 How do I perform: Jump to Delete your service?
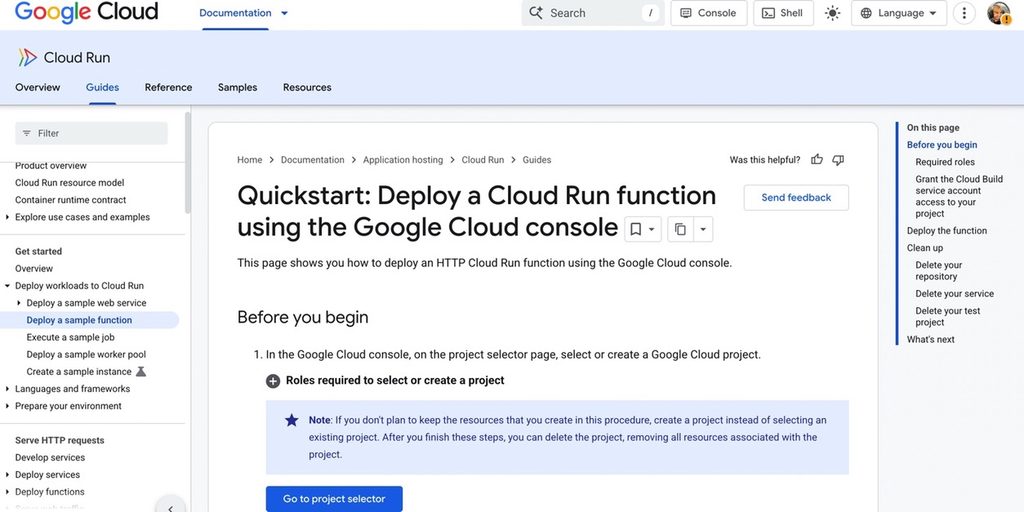954,294
